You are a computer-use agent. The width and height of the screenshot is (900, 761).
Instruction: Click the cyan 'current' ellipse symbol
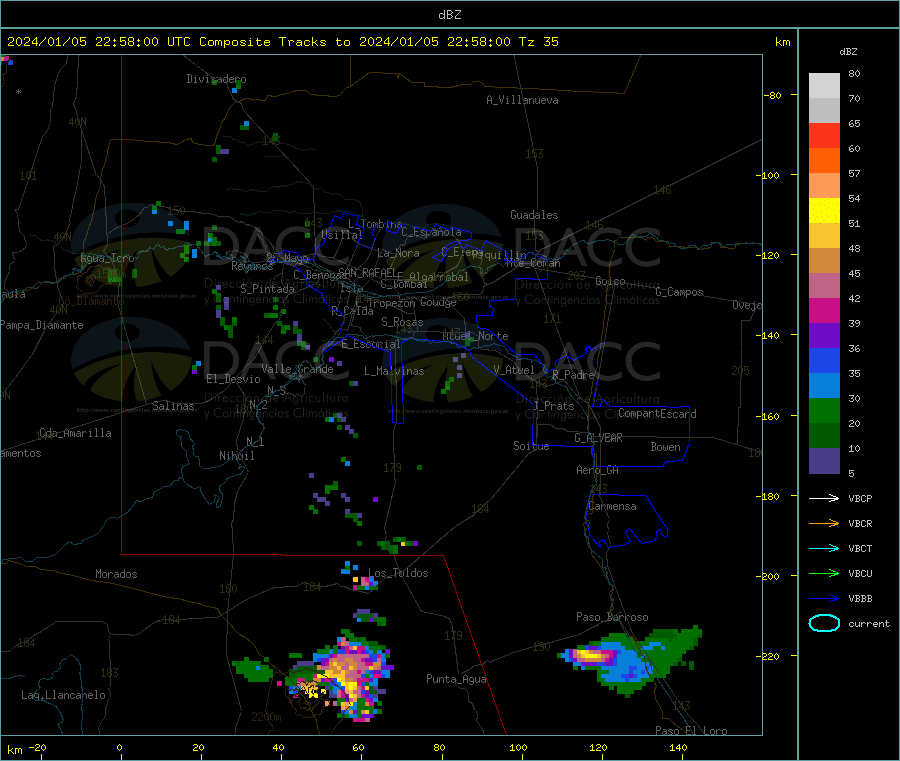[x=824, y=623]
